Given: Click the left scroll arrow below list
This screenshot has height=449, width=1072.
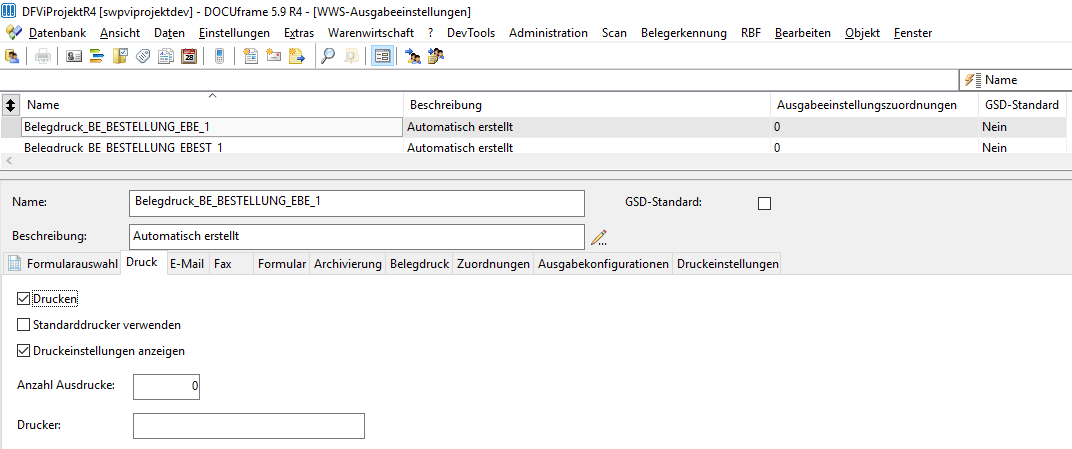Looking at the screenshot, I should (x=8, y=161).
